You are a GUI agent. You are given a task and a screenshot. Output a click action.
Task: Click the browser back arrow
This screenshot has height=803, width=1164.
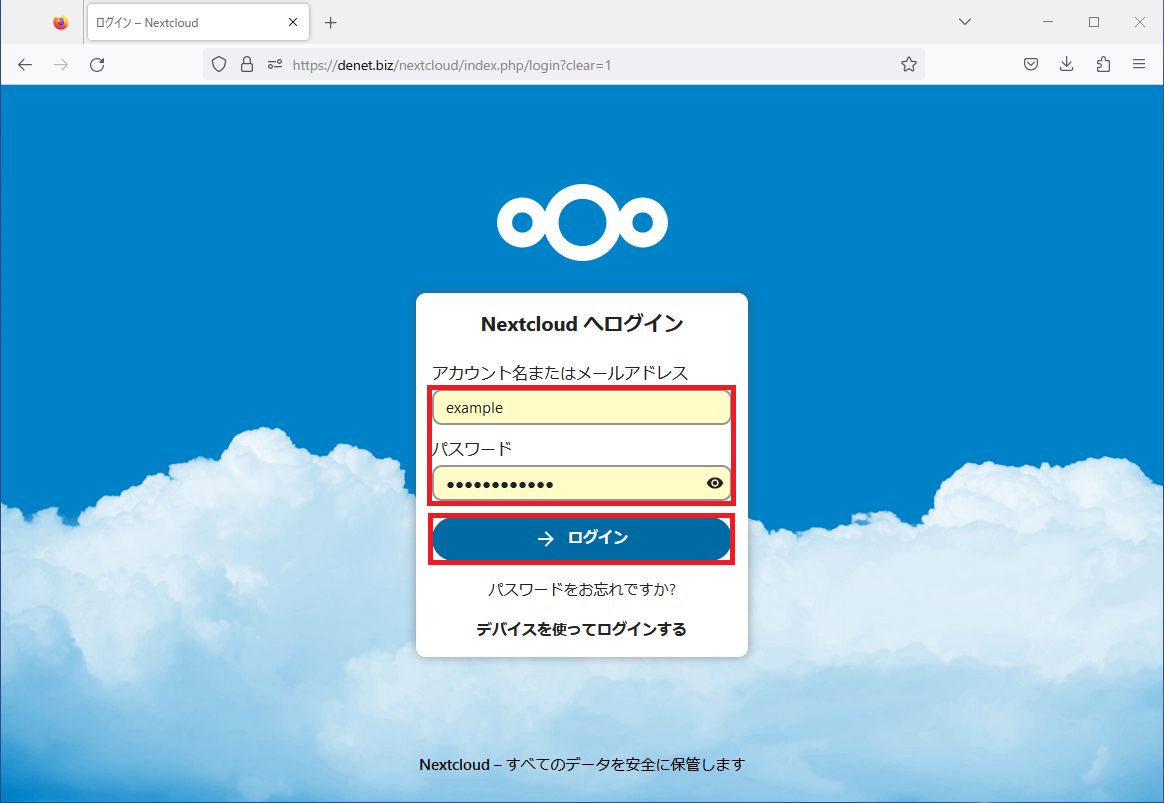25,65
